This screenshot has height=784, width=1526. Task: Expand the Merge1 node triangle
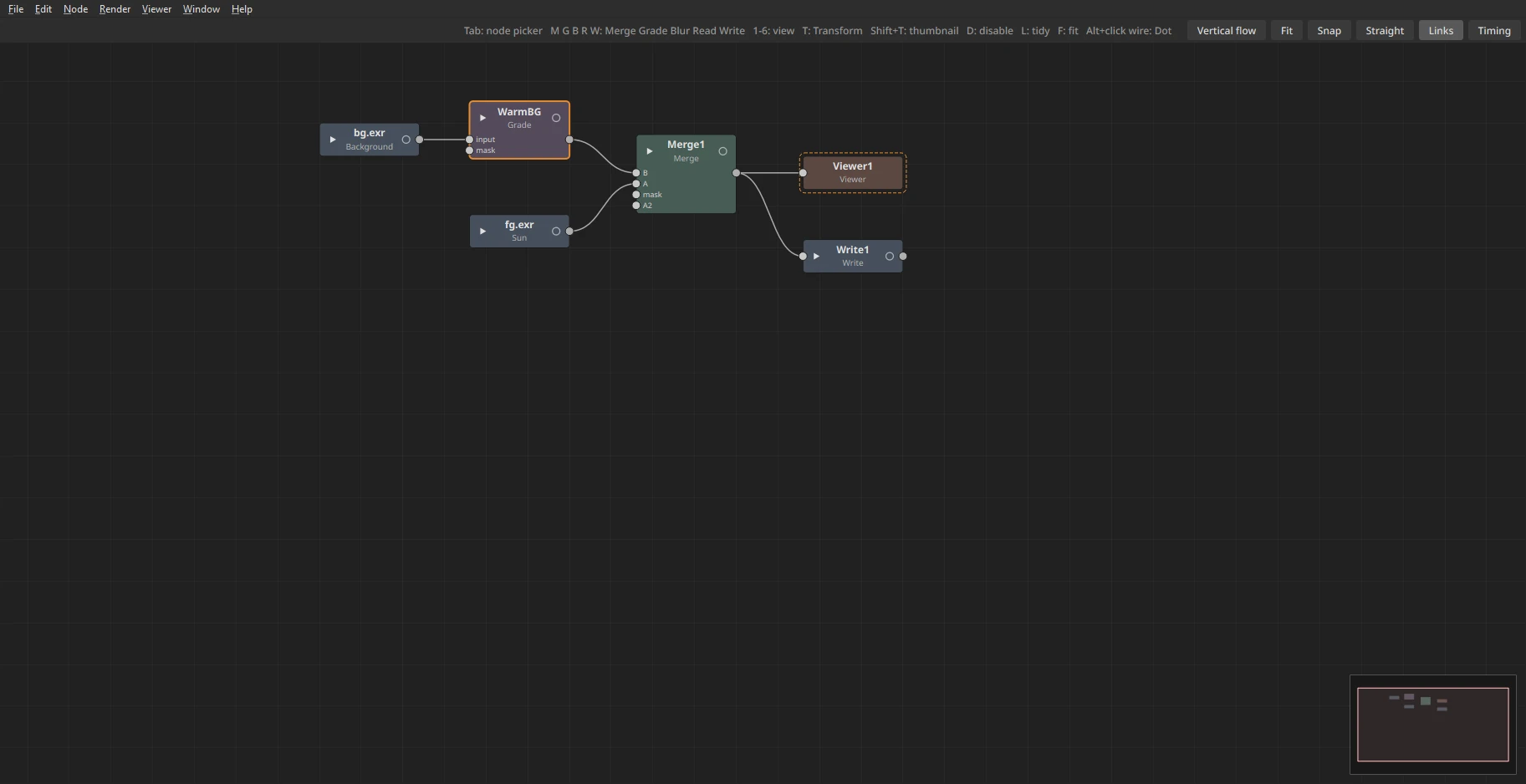[x=650, y=151]
